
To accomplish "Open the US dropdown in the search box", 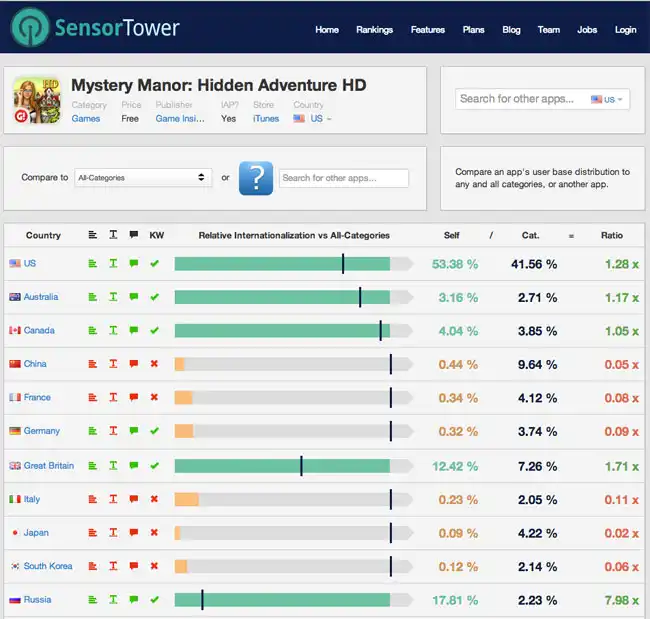I will [606, 99].
